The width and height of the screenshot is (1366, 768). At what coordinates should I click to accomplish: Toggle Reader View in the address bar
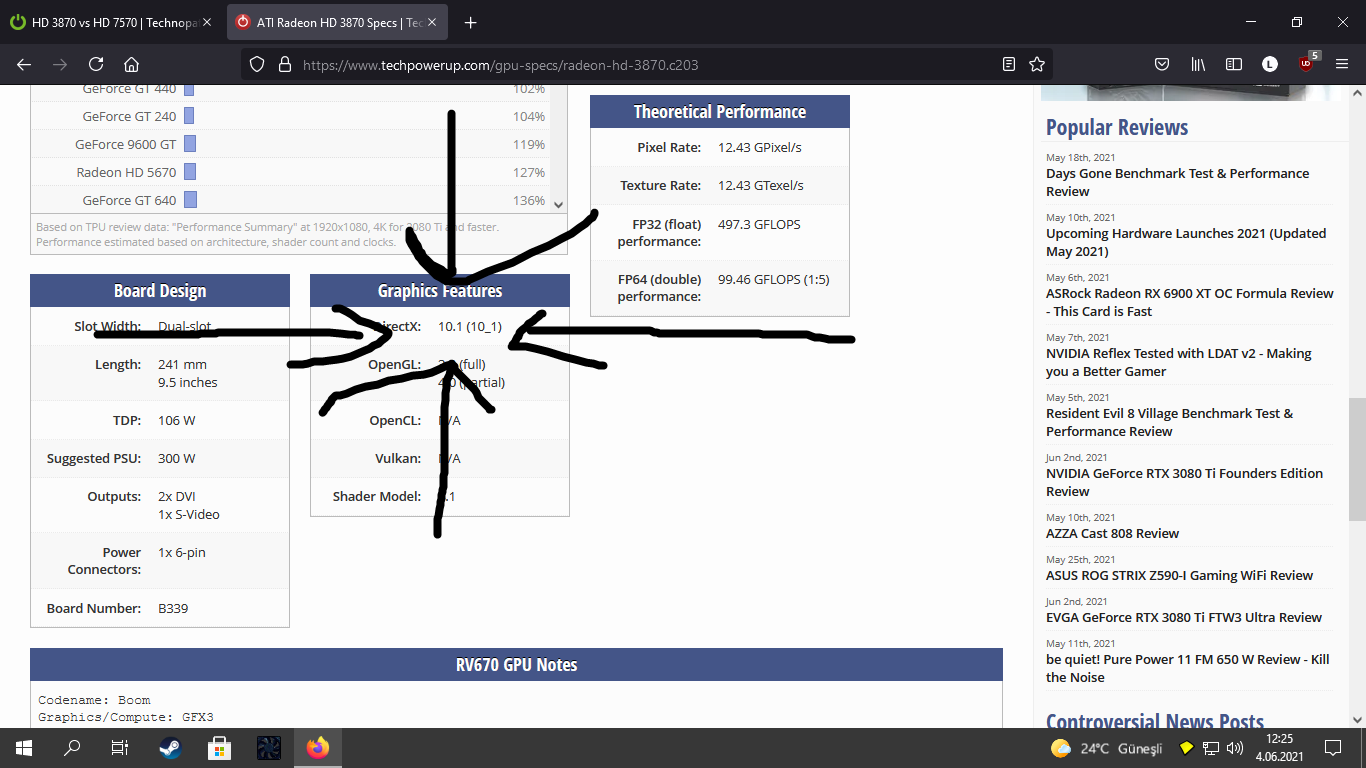[x=1009, y=64]
